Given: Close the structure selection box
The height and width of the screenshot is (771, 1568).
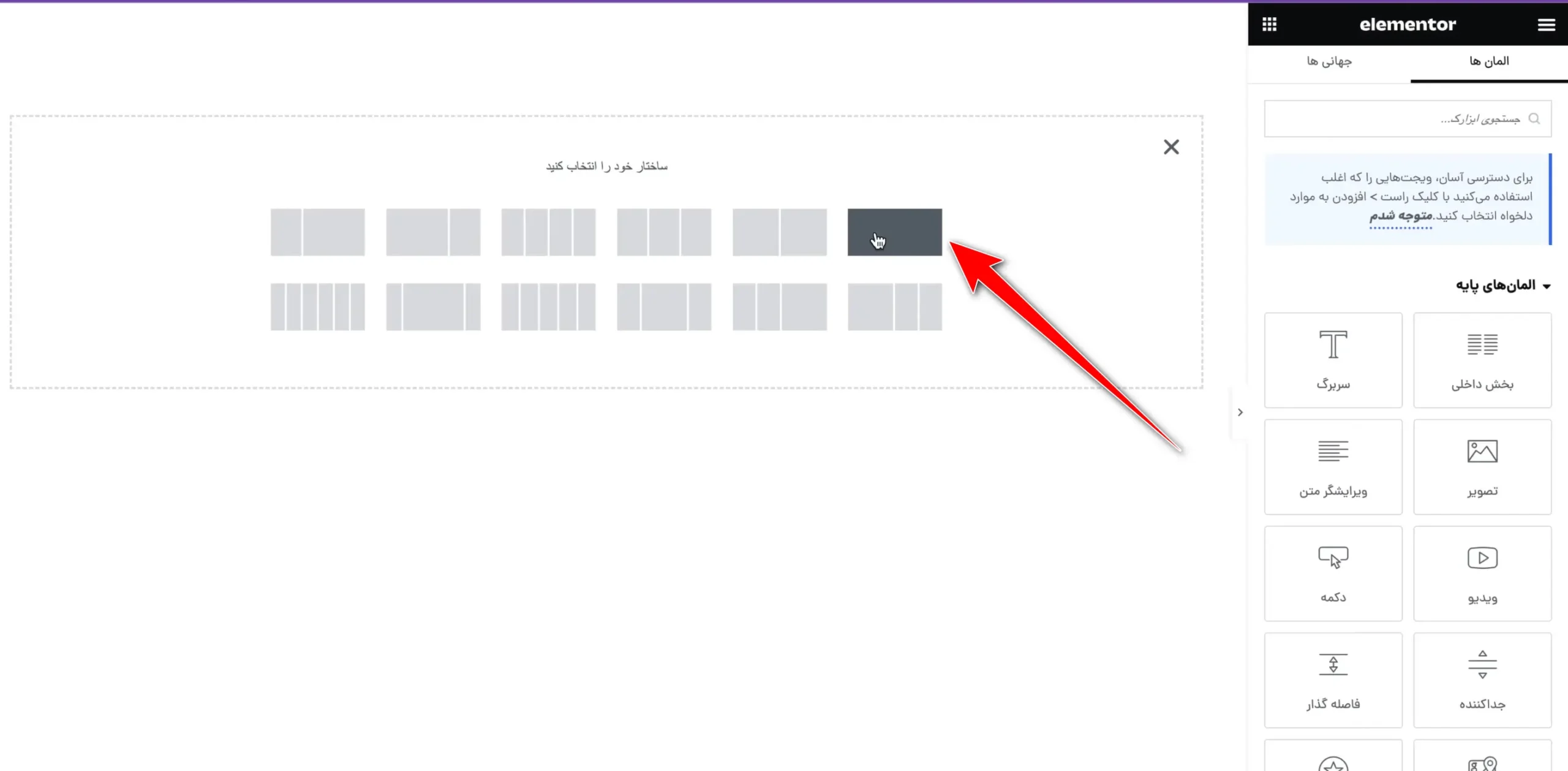Looking at the screenshot, I should tap(1170, 147).
